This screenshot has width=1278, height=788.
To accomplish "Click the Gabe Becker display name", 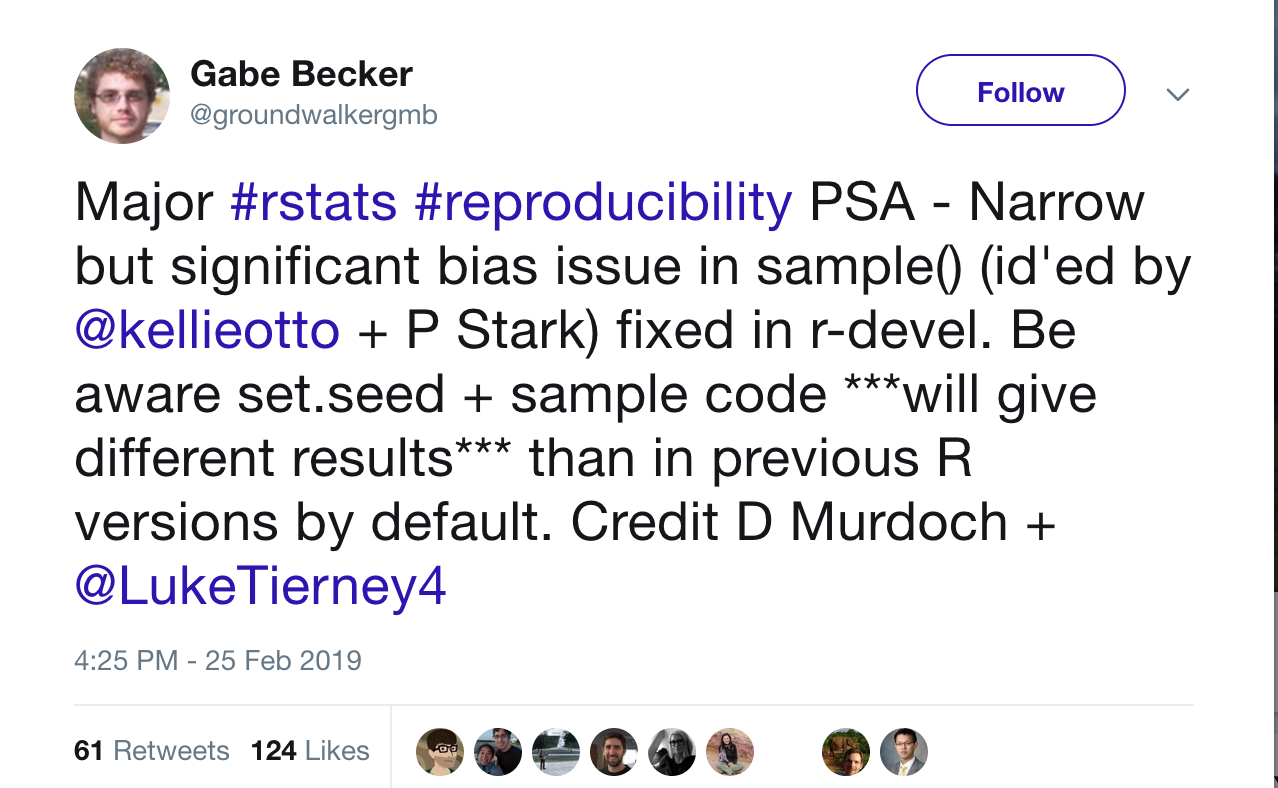I will pos(301,74).
